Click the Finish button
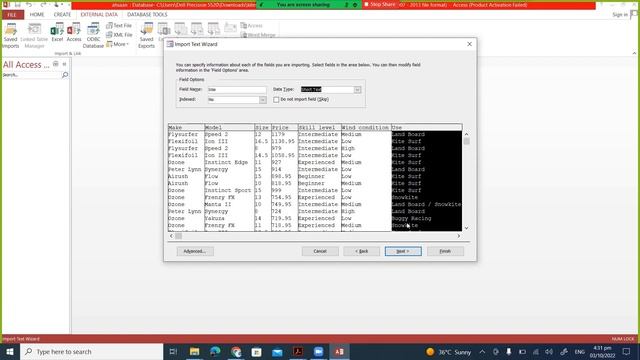Viewport: 640px width, 360px height. click(445, 251)
